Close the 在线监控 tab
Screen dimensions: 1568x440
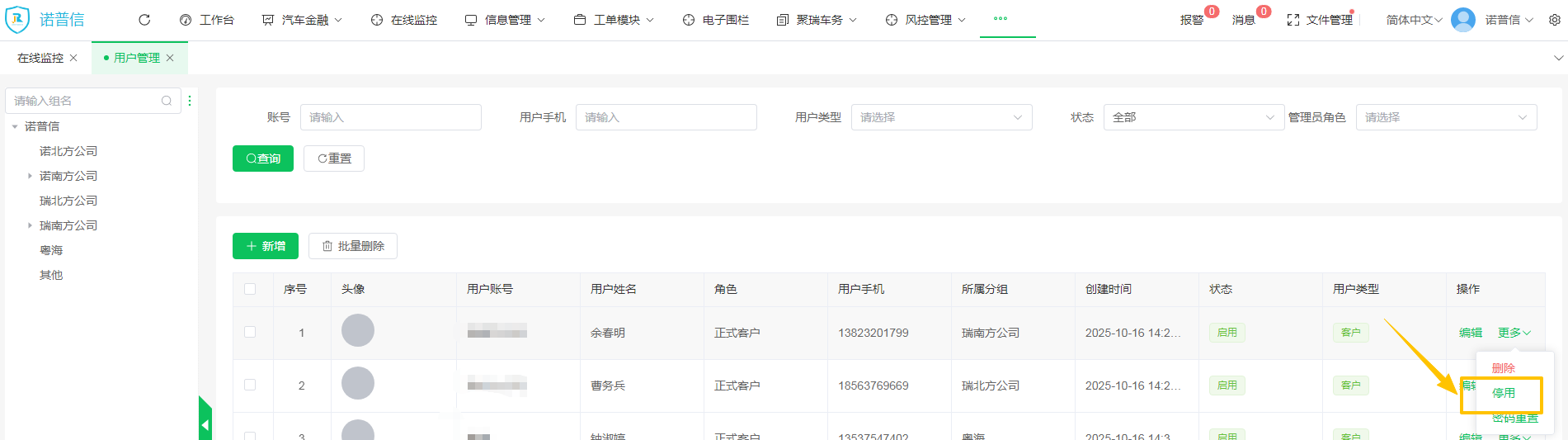point(73,58)
